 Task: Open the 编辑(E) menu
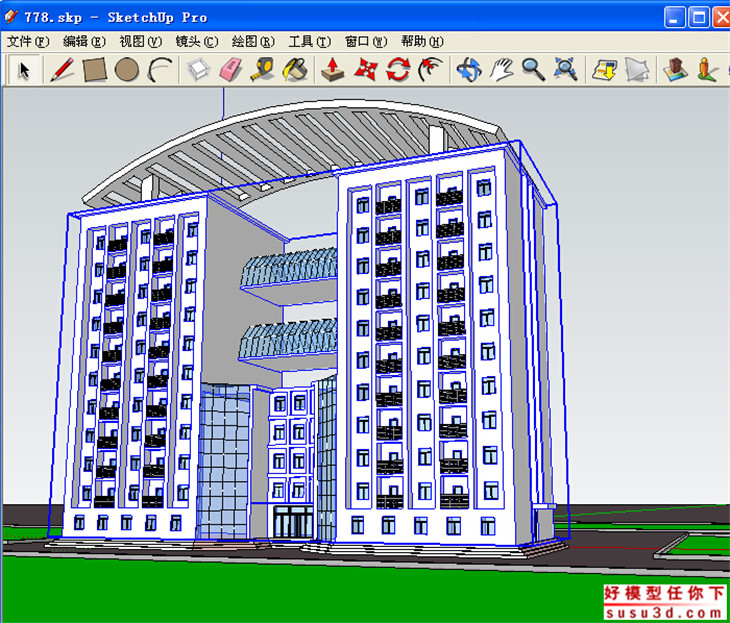click(84, 41)
